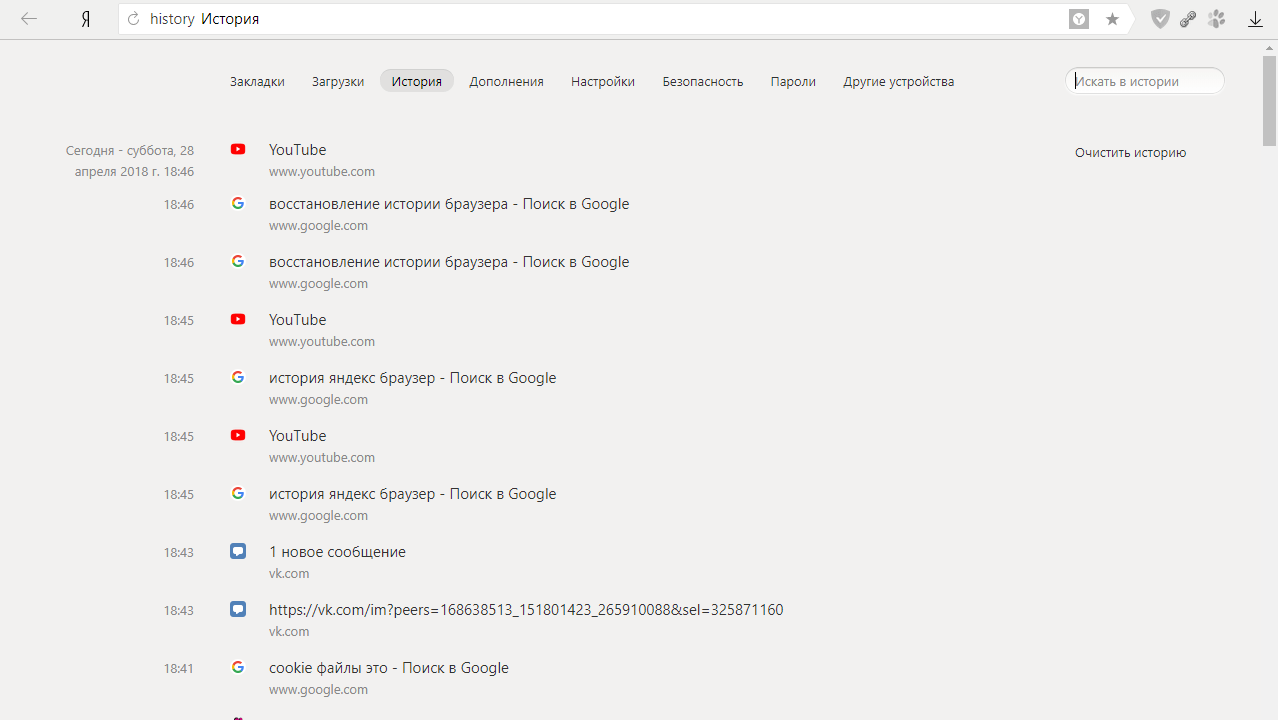Viewport: 1278px width, 720px height.
Task: Go to the Настройки tab
Action: point(603,82)
